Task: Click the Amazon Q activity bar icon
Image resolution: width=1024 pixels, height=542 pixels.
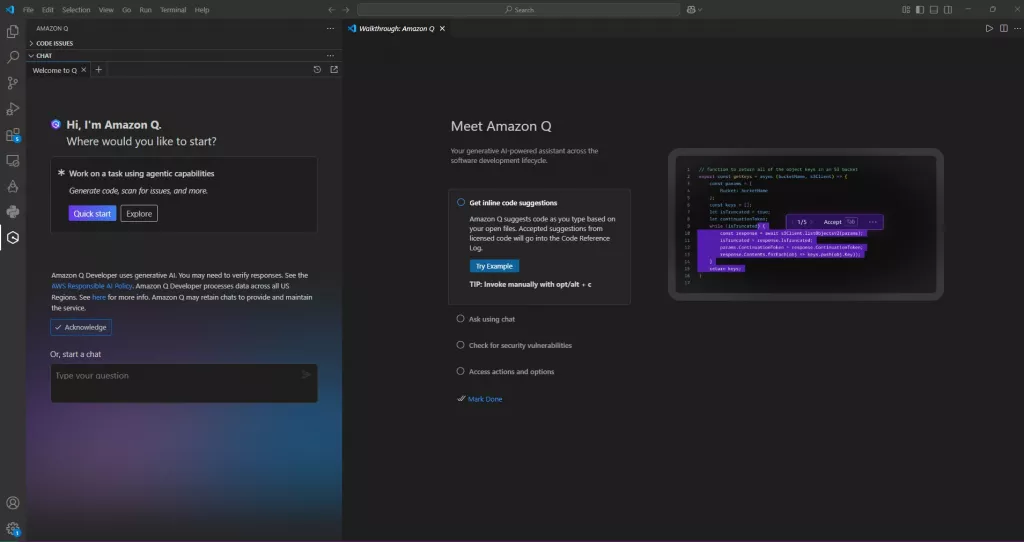Action: point(13,237)
